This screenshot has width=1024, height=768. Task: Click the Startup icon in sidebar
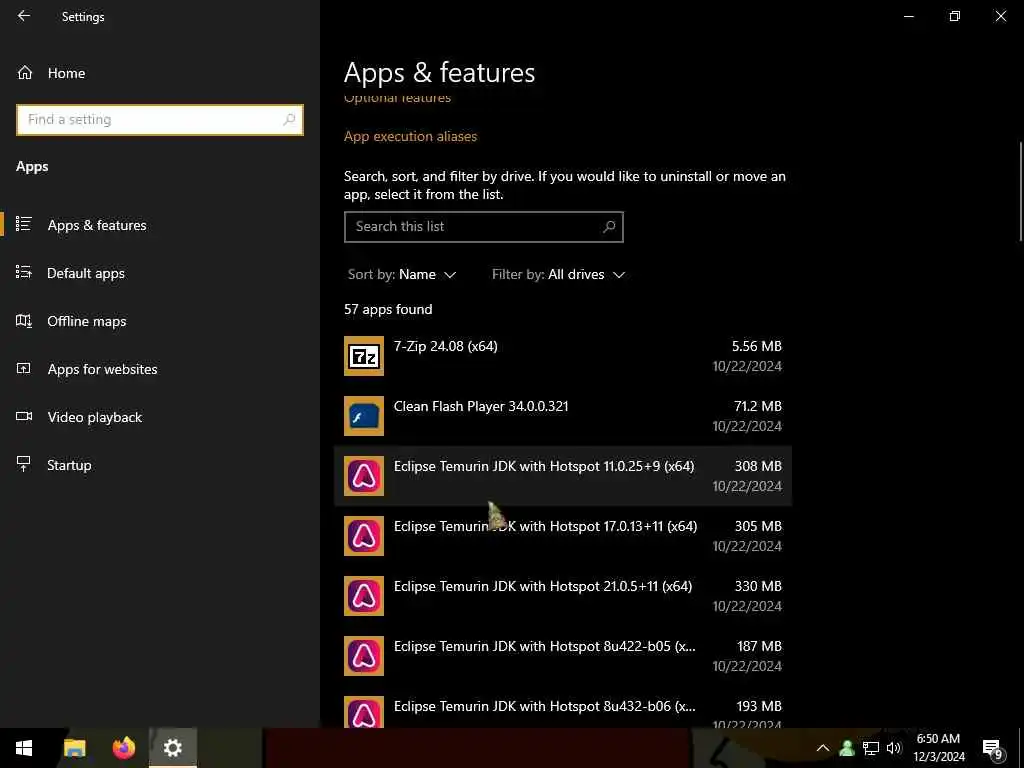pyautogui.click(x=24, y=464)
